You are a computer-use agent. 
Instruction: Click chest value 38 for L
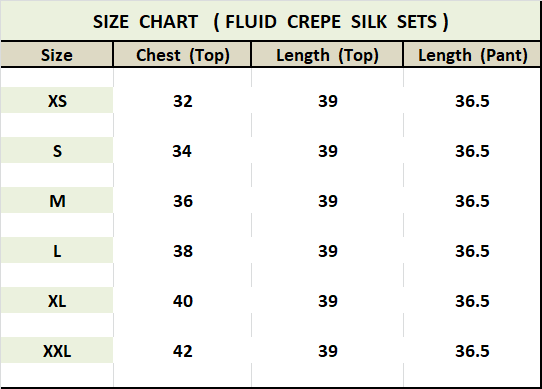pyautogui.click(x=183, y=251)
